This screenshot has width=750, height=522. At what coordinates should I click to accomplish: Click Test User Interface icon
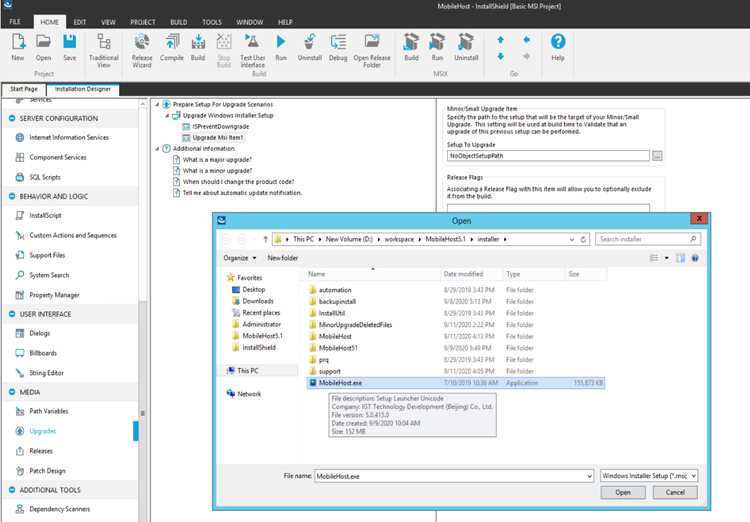click(x=252, y=42)
